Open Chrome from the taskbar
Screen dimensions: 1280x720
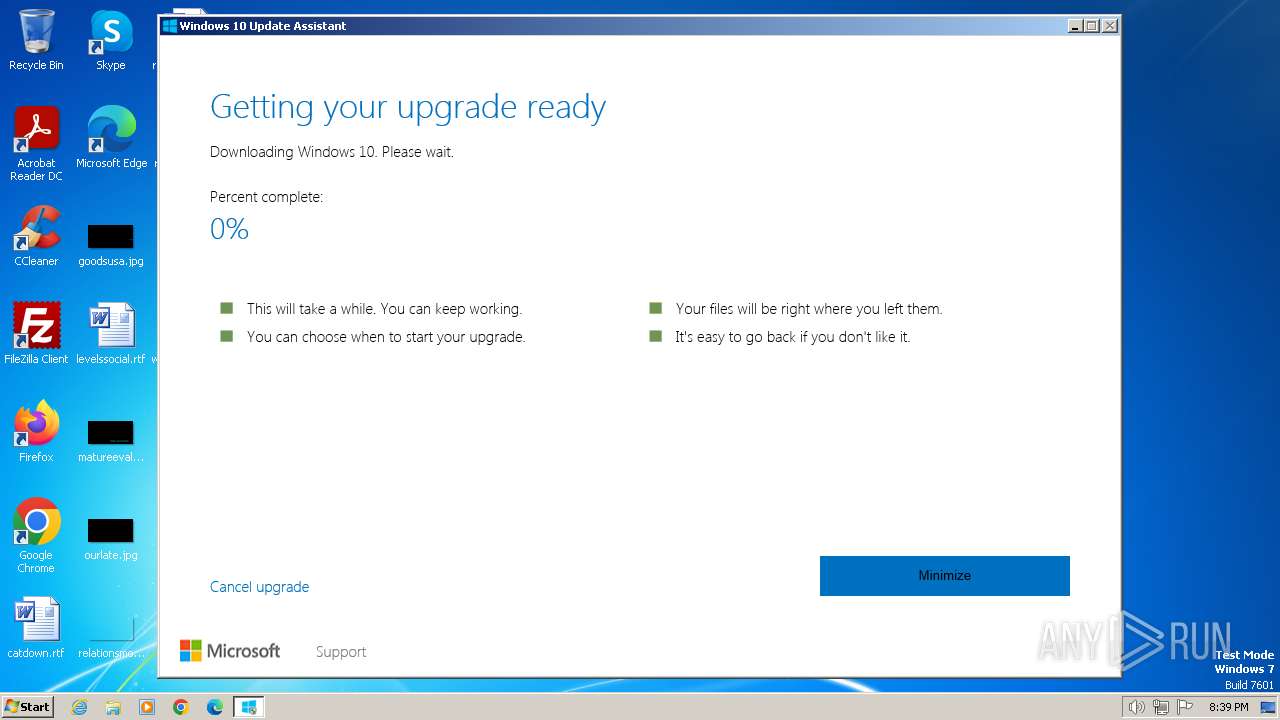point(181,707)
